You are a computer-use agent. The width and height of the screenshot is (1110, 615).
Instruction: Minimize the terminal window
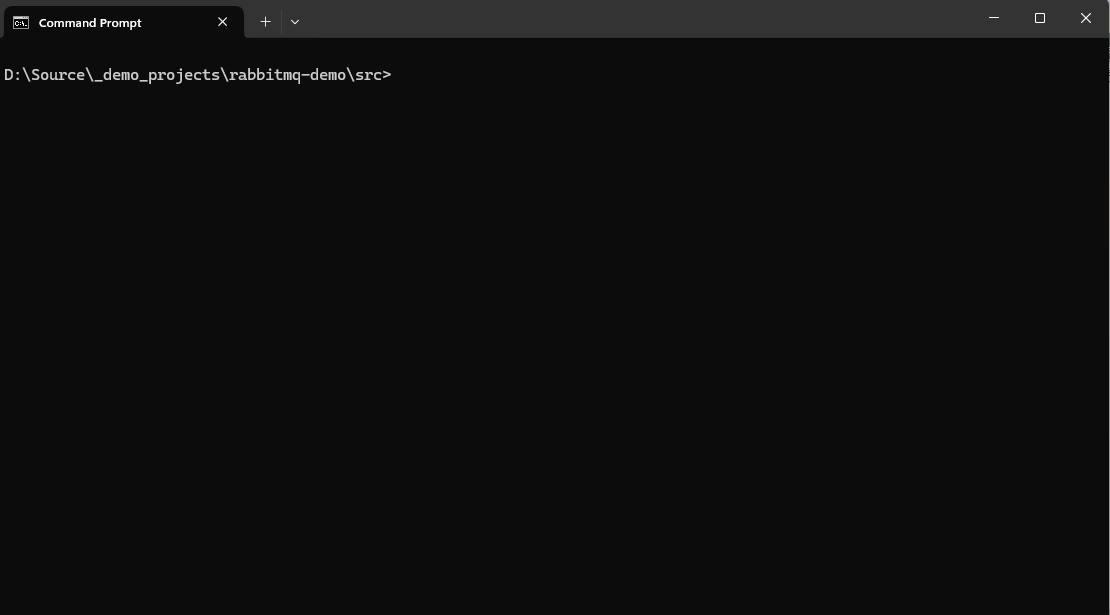point(994,18)
